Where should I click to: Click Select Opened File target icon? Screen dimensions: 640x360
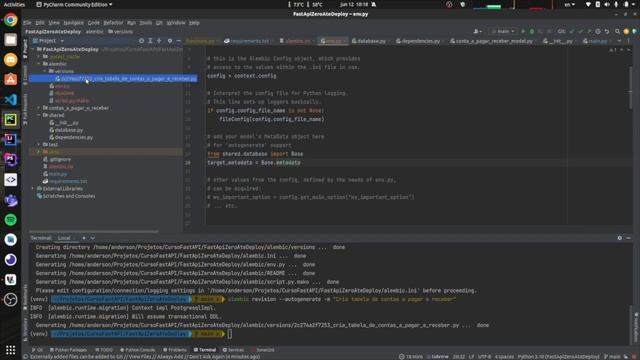[141, 41]
